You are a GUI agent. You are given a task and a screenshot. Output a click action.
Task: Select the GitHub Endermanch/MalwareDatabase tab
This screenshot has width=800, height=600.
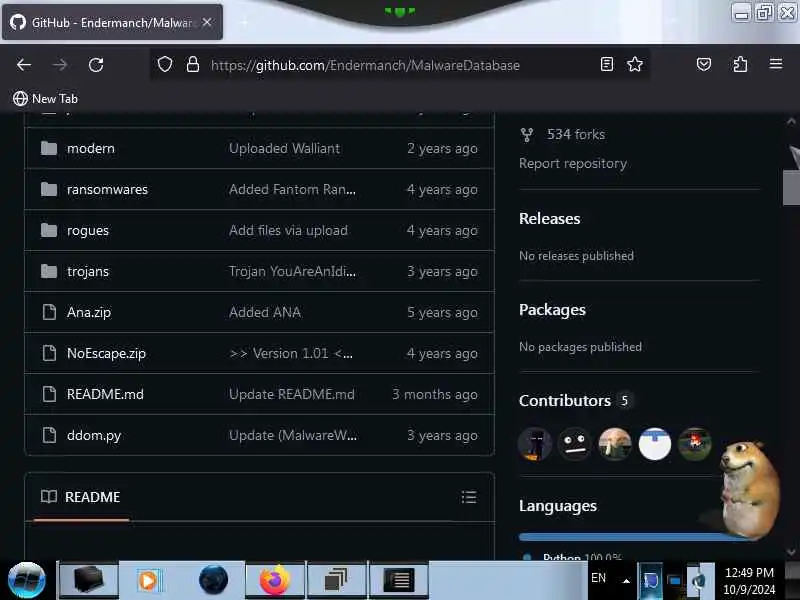pos(112,22)
